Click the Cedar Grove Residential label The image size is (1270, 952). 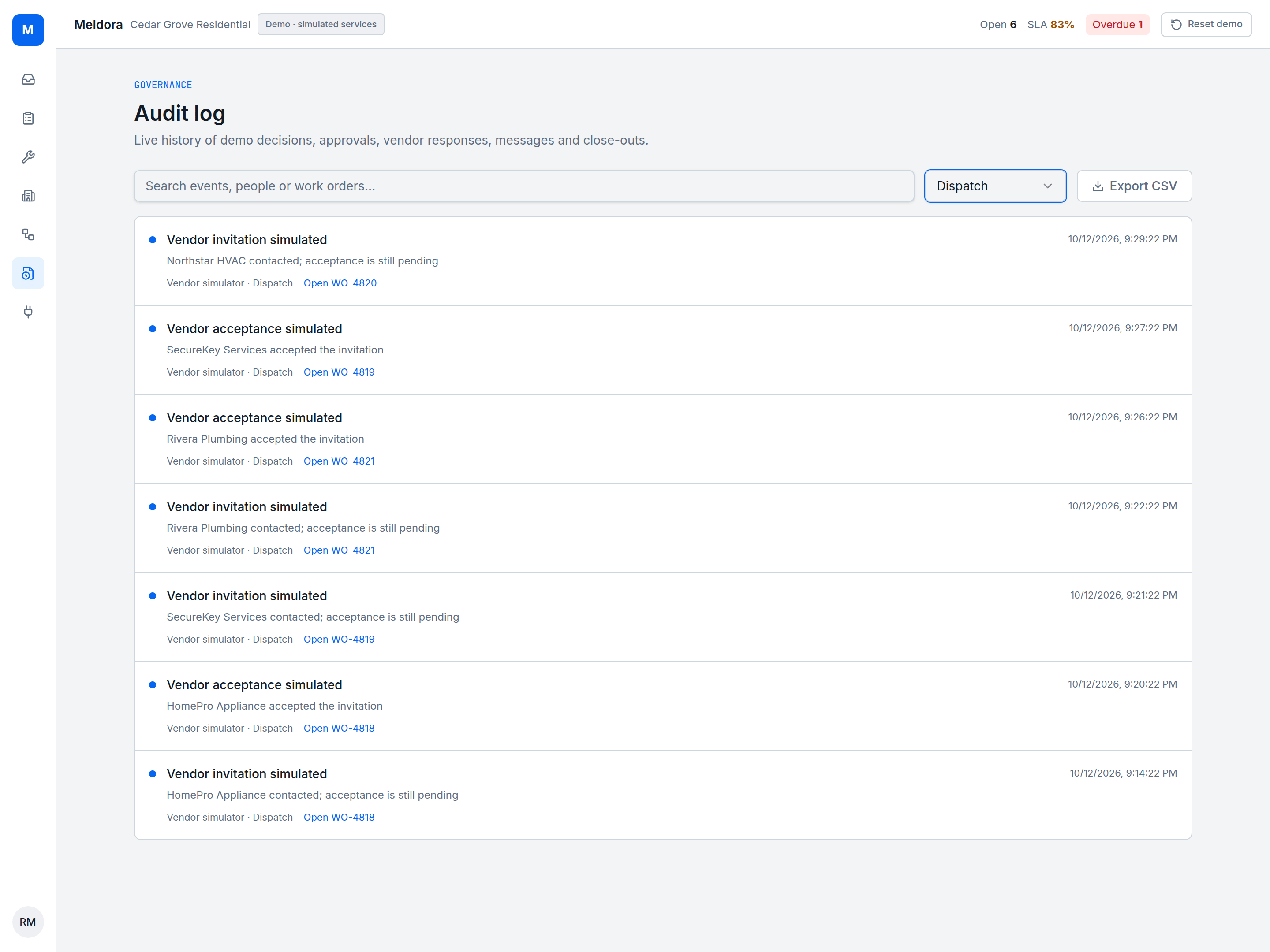190,25
